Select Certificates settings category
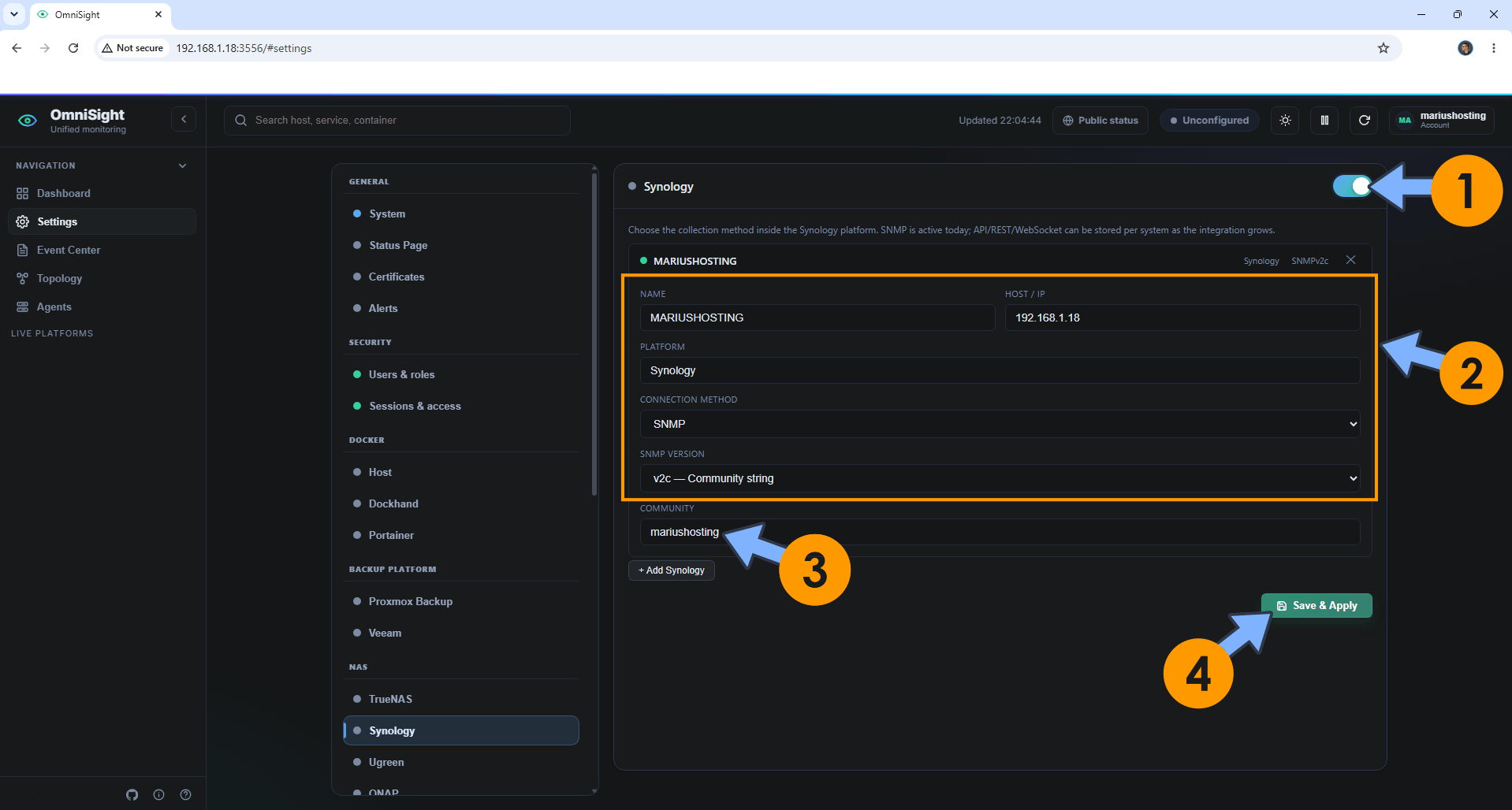1512x810 pixels. click(461, 277)
